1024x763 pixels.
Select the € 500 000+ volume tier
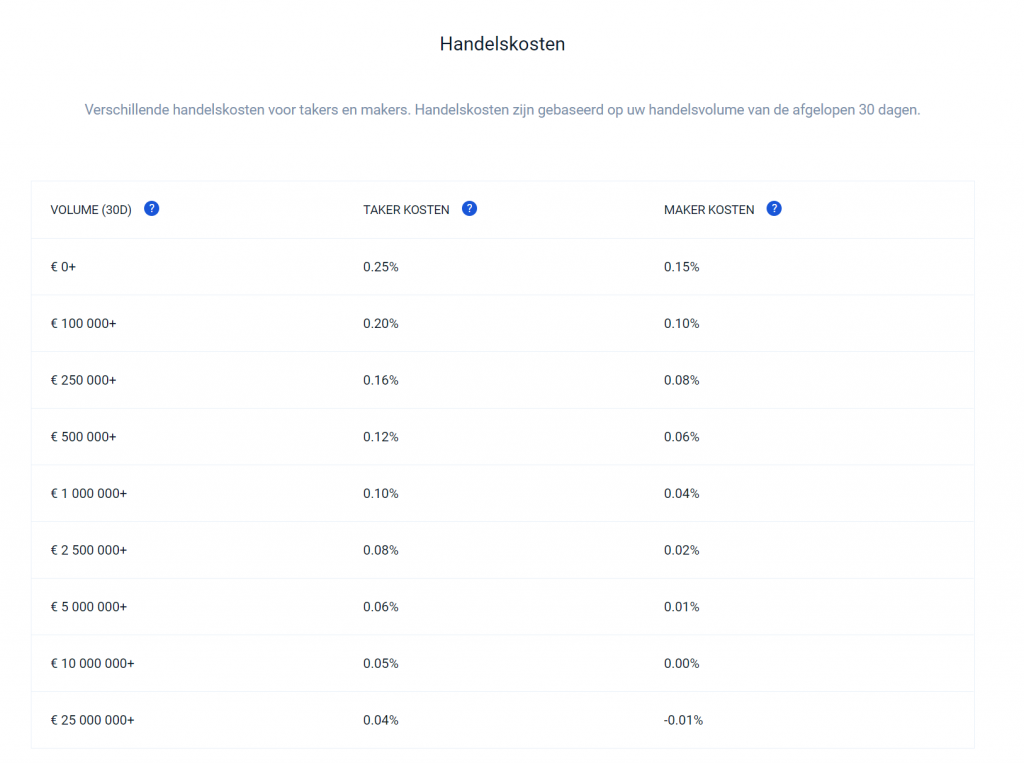tap(83, 437)
